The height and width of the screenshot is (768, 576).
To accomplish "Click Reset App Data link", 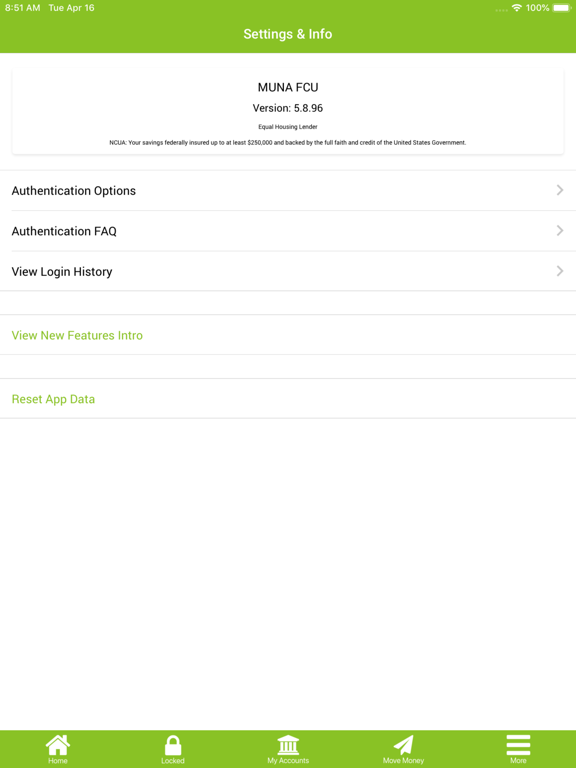I will coord(53,399).
